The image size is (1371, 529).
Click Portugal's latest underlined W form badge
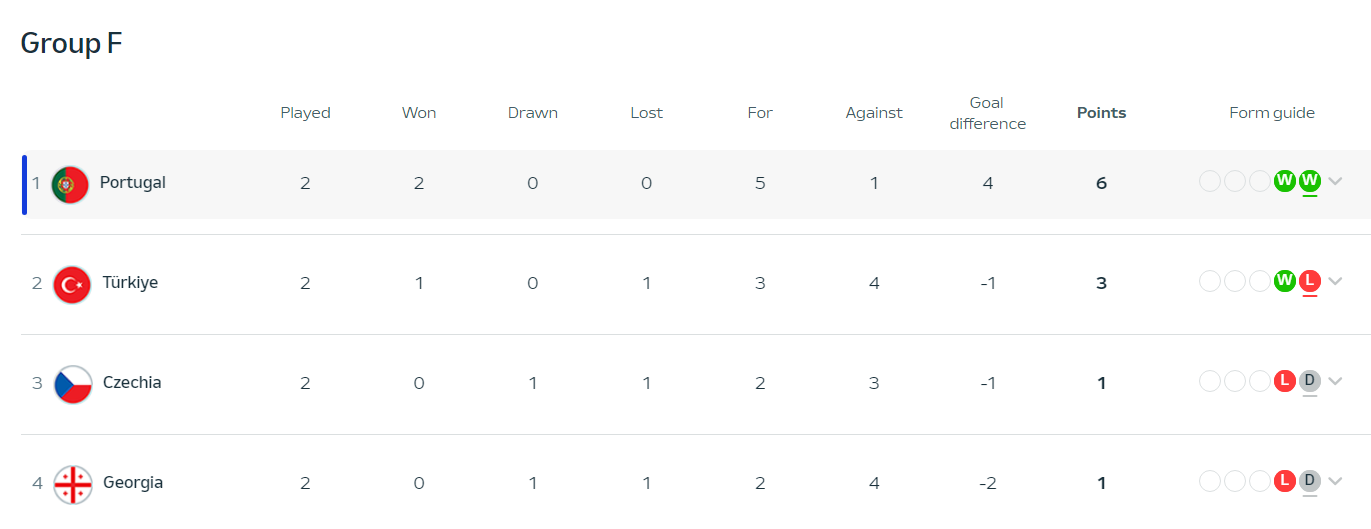click(1310, 181)
